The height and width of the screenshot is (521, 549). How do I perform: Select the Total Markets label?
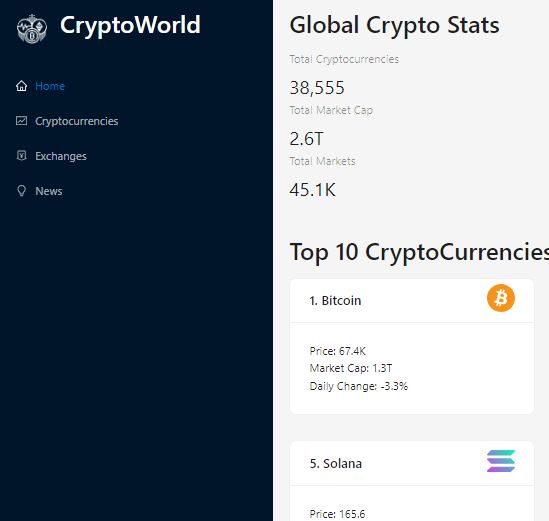[322, 161]
